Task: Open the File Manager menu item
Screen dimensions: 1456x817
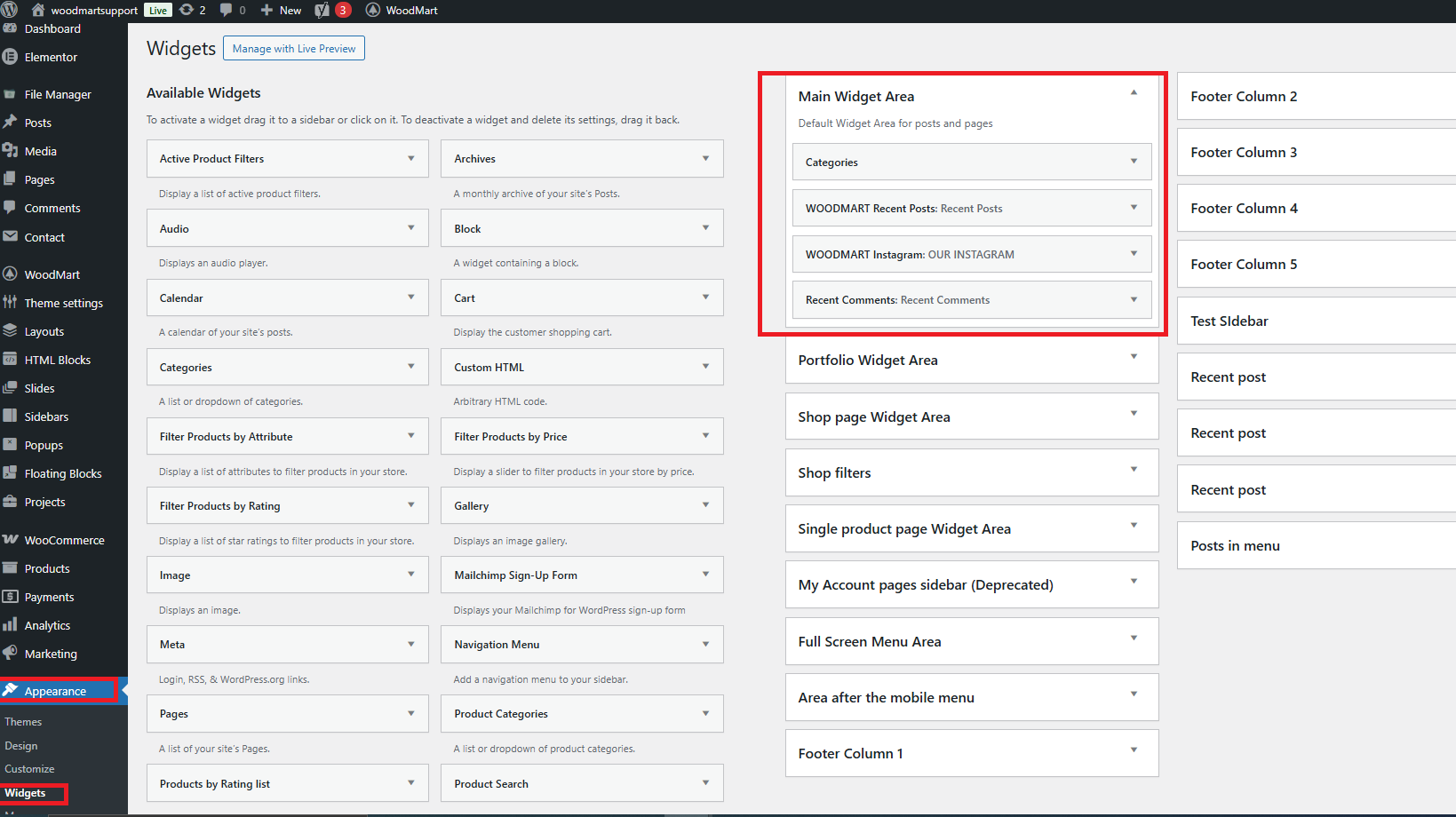Action: click(x=58, y=94)
